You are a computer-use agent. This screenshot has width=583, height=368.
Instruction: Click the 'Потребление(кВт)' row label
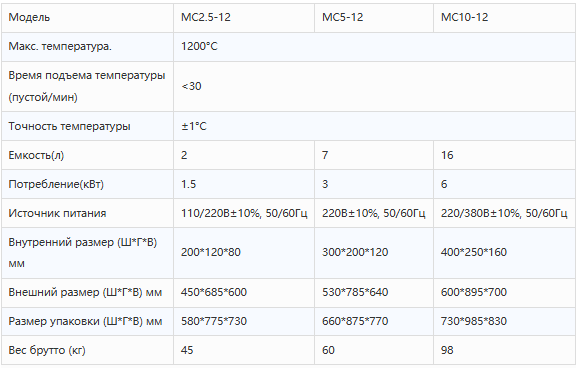pos(56,184)
